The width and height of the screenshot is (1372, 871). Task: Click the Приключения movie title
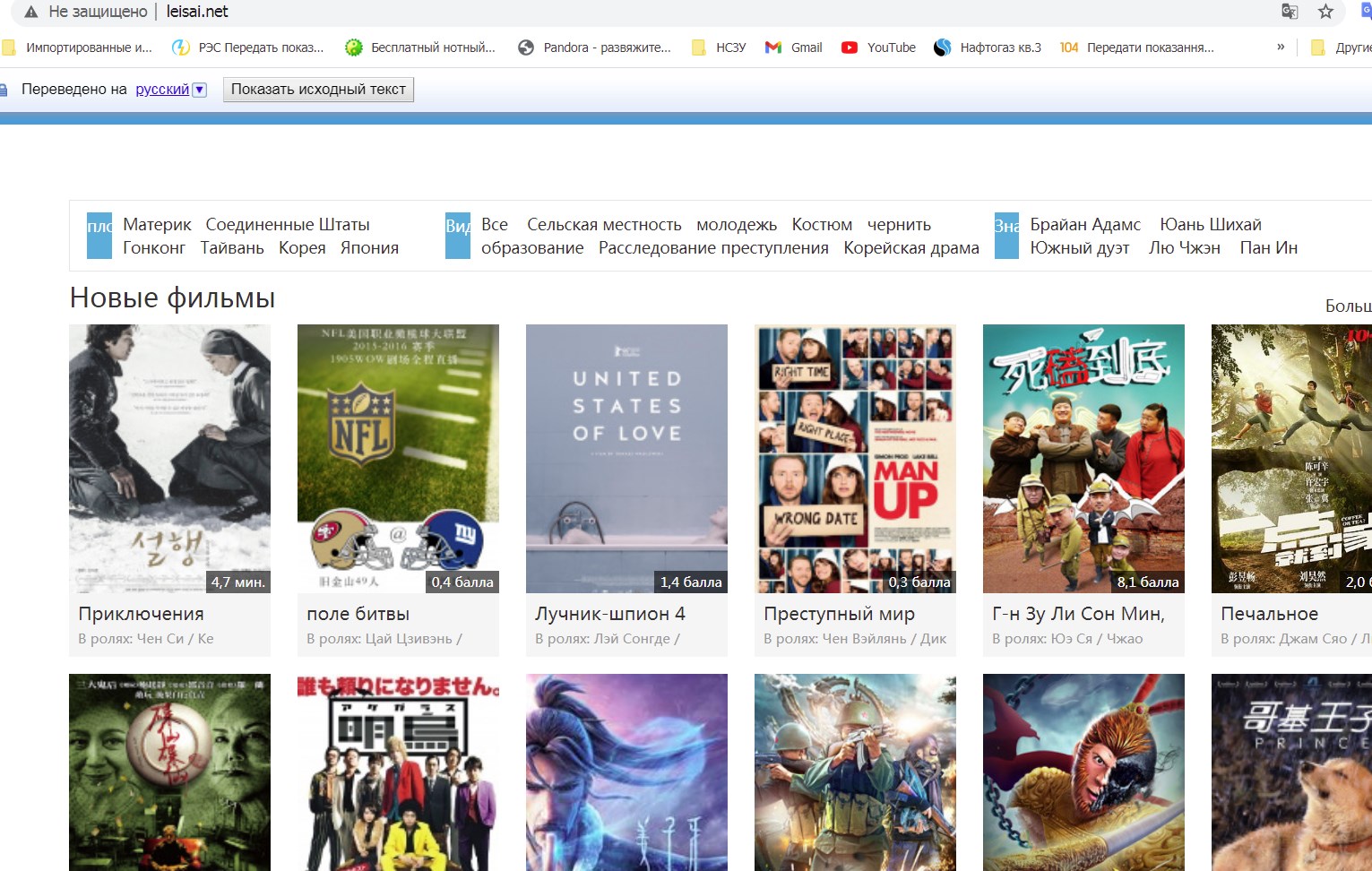pyautogui.click(x=141, y=614)
